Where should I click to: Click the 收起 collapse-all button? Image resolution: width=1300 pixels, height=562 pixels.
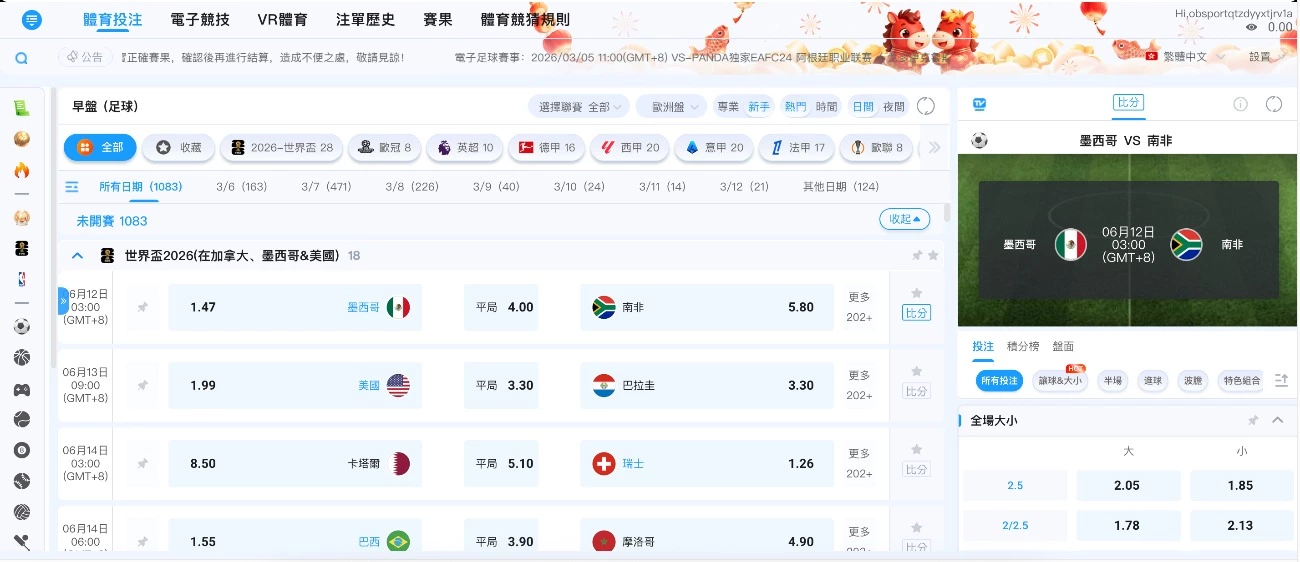pyautogui.click(x=904, y=219)
